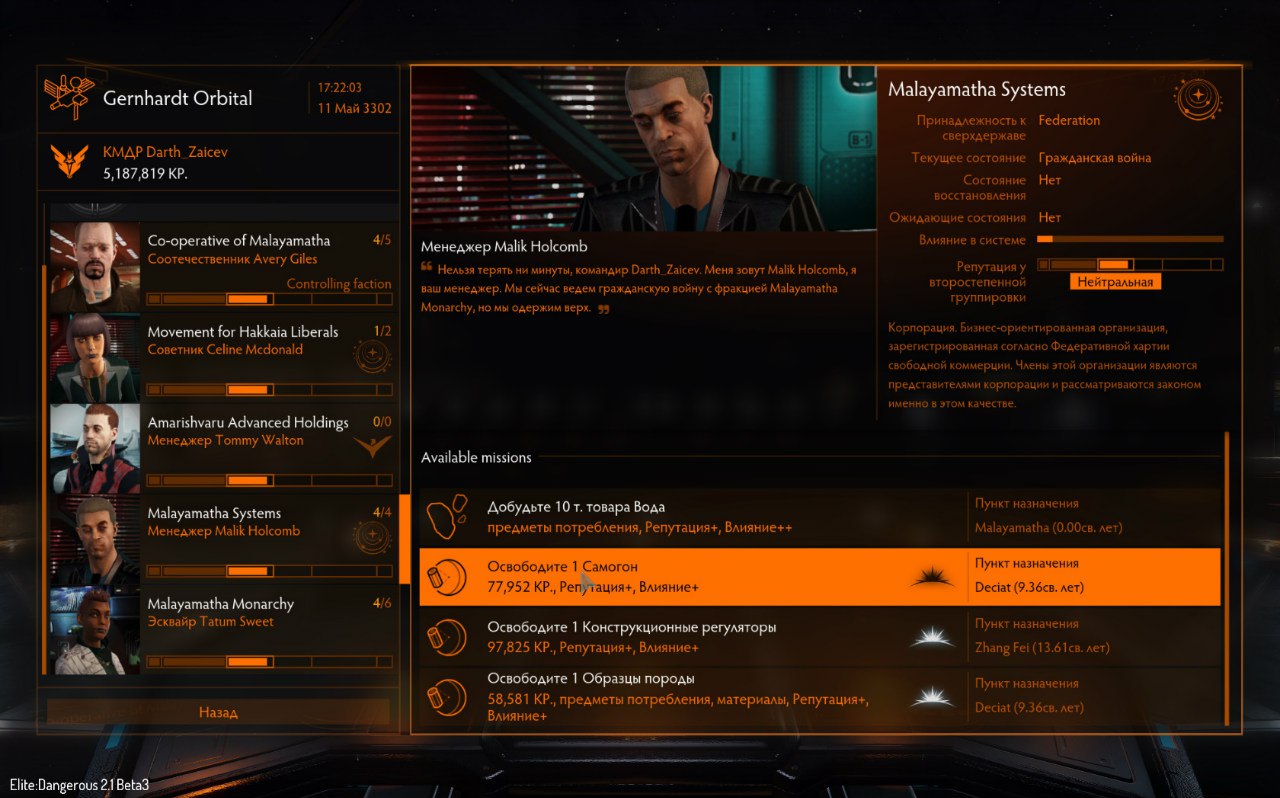Click the station icon beside Gernhardt Orbital
Screen dimensions: 1280x798
(69, 97)
